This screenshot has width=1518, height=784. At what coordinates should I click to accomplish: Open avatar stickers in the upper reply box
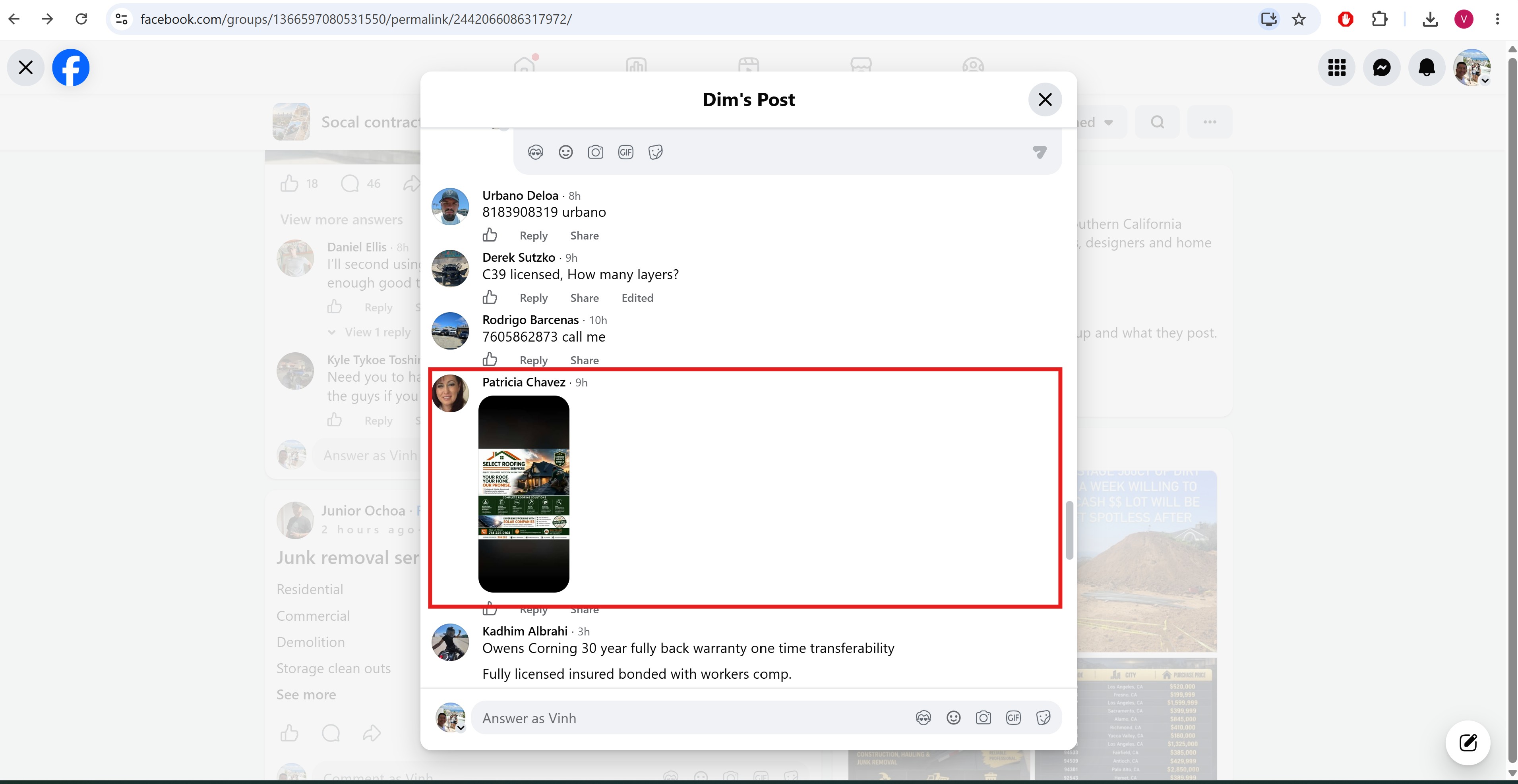536,153
